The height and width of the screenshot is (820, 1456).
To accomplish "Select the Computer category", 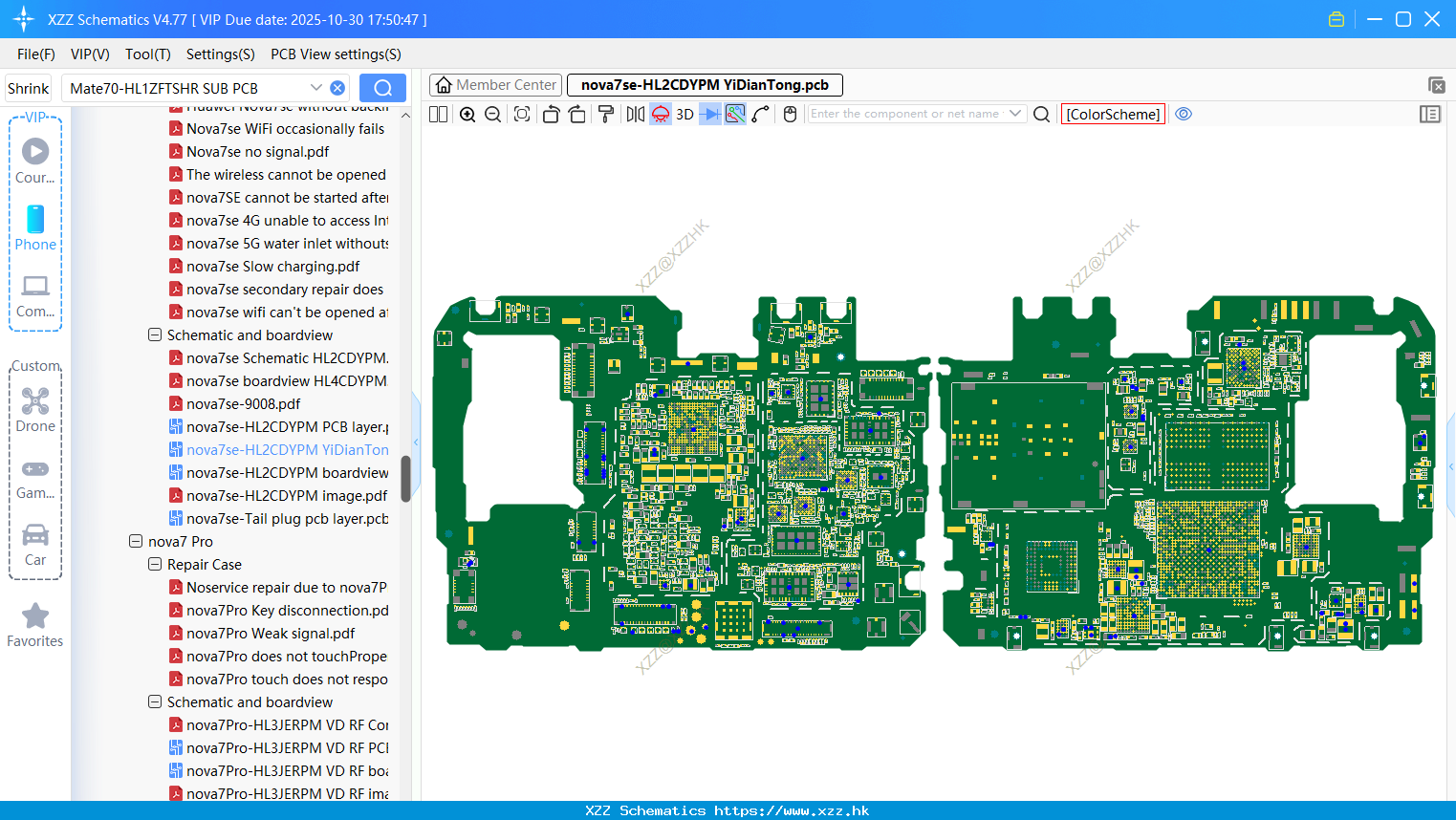I will pos(35,295).
